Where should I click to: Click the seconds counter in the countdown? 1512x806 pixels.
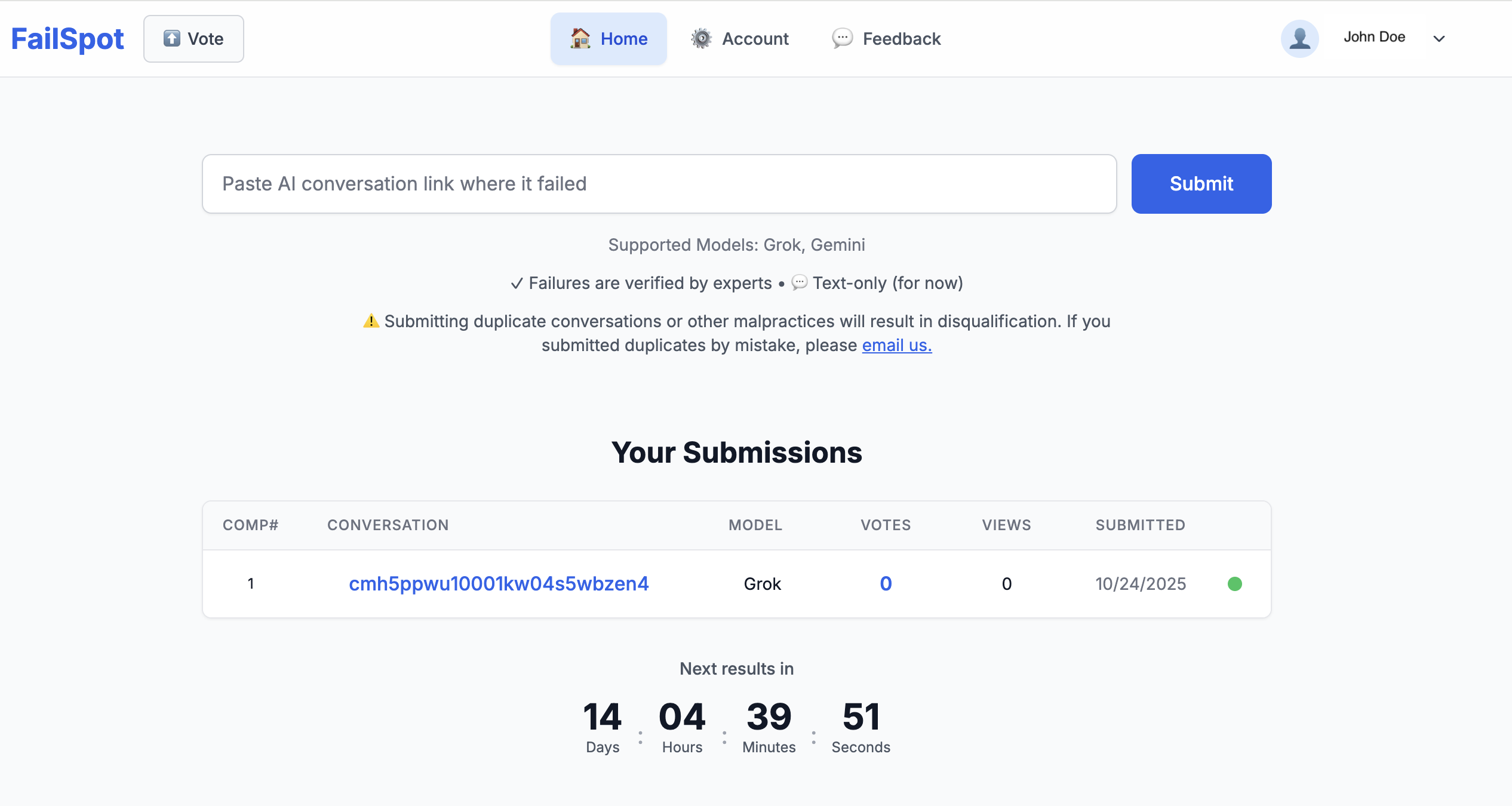click(x=861, y=717)
